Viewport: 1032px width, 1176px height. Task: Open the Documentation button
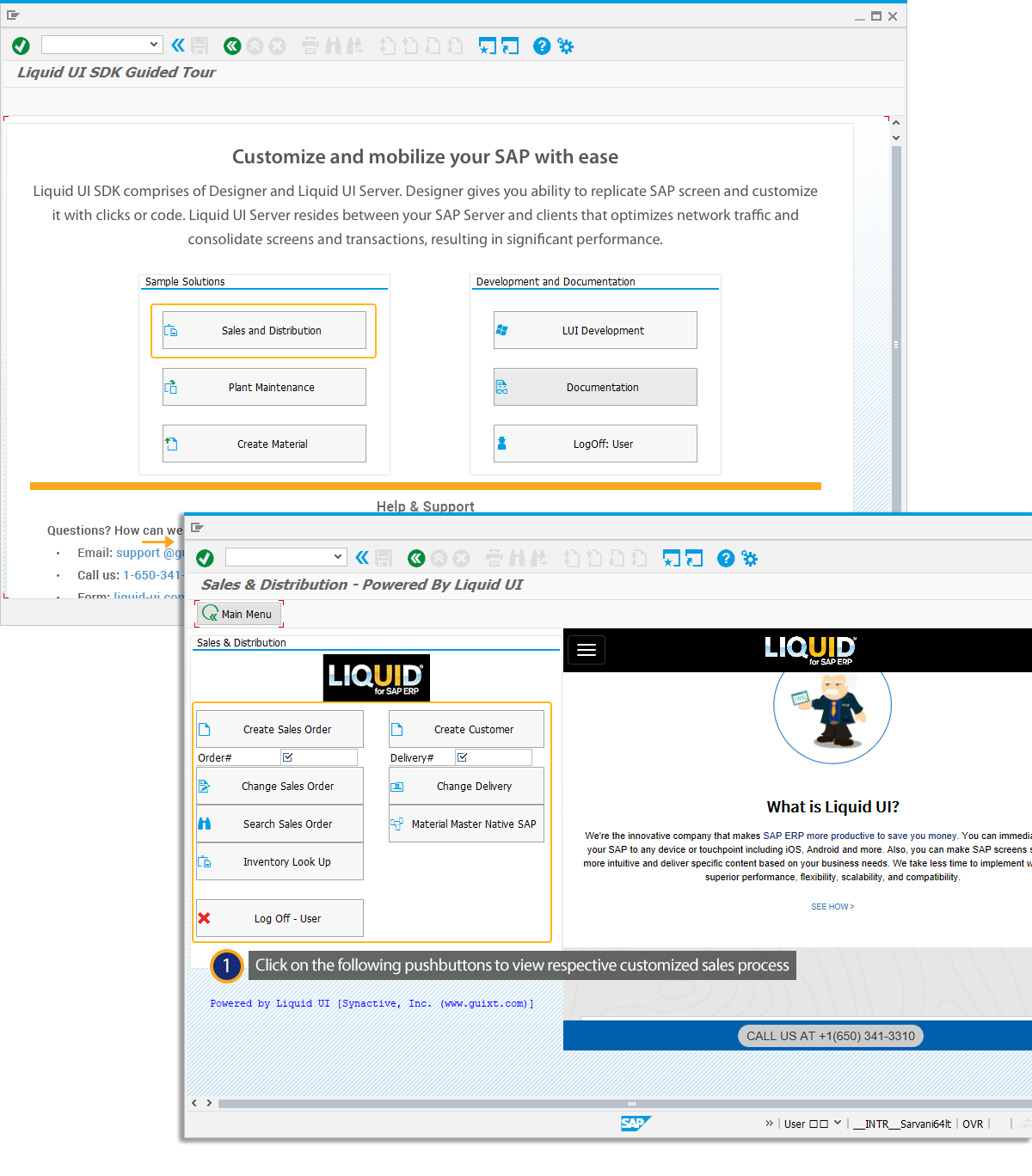[x=595, y=387]
